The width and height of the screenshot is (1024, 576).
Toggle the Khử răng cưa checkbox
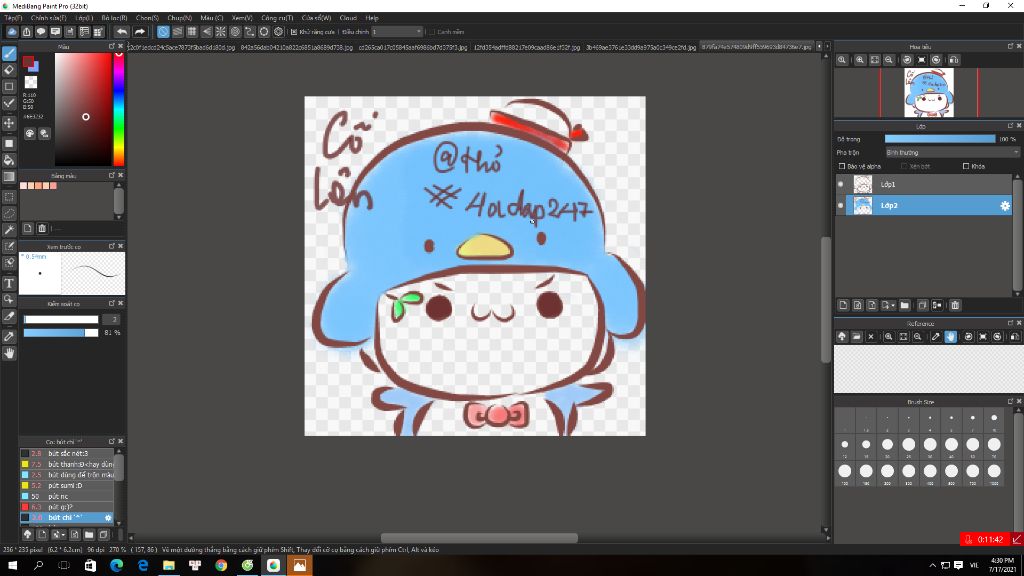[x=294, y=32]
